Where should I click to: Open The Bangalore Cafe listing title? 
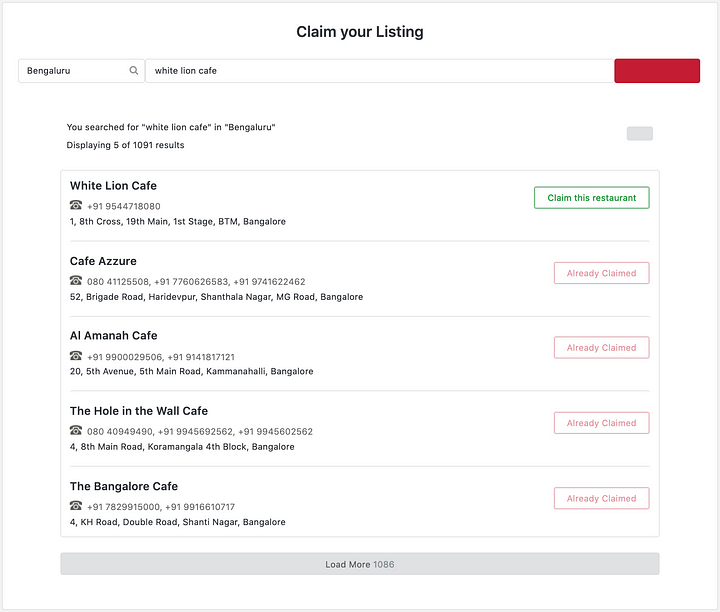pos(123,486)
